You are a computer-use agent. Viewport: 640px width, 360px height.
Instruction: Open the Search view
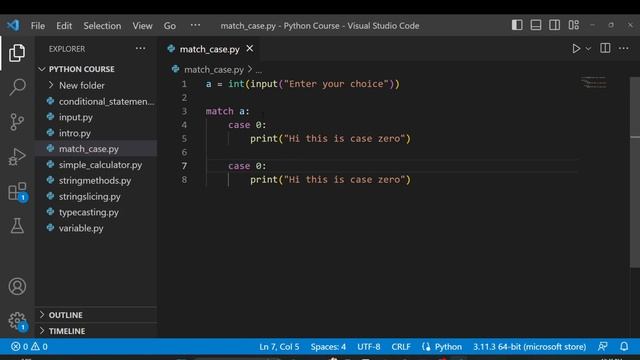click(17, 87)
